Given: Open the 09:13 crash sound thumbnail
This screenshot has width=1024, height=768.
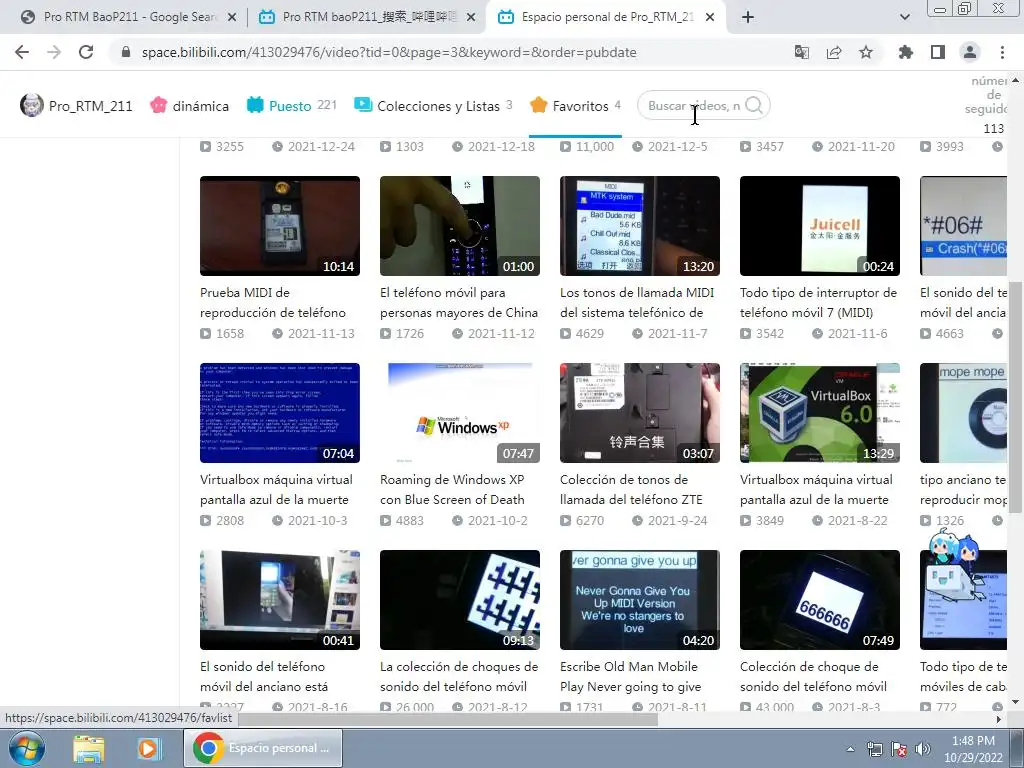Looking at the screenshot, I should (460, 600).
